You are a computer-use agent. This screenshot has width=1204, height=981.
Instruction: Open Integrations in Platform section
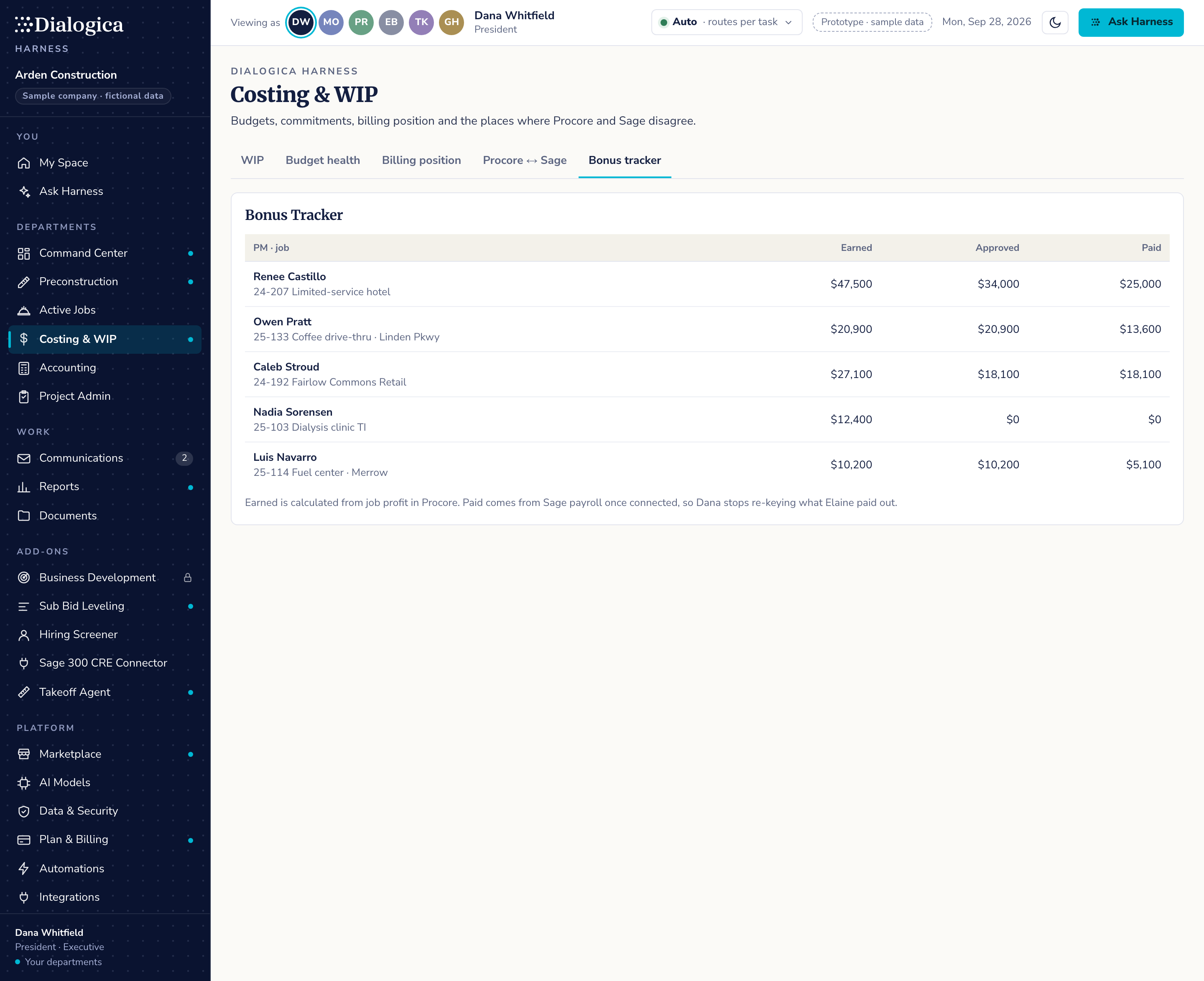(105, 897)
